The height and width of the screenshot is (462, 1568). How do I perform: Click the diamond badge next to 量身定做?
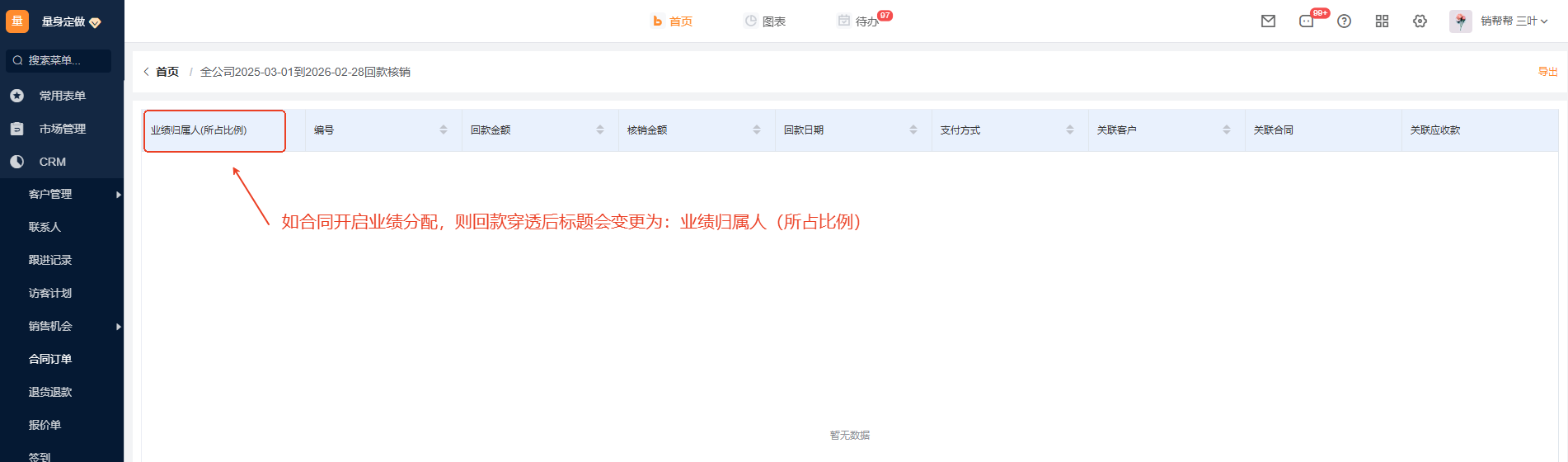tap(95, 22)
